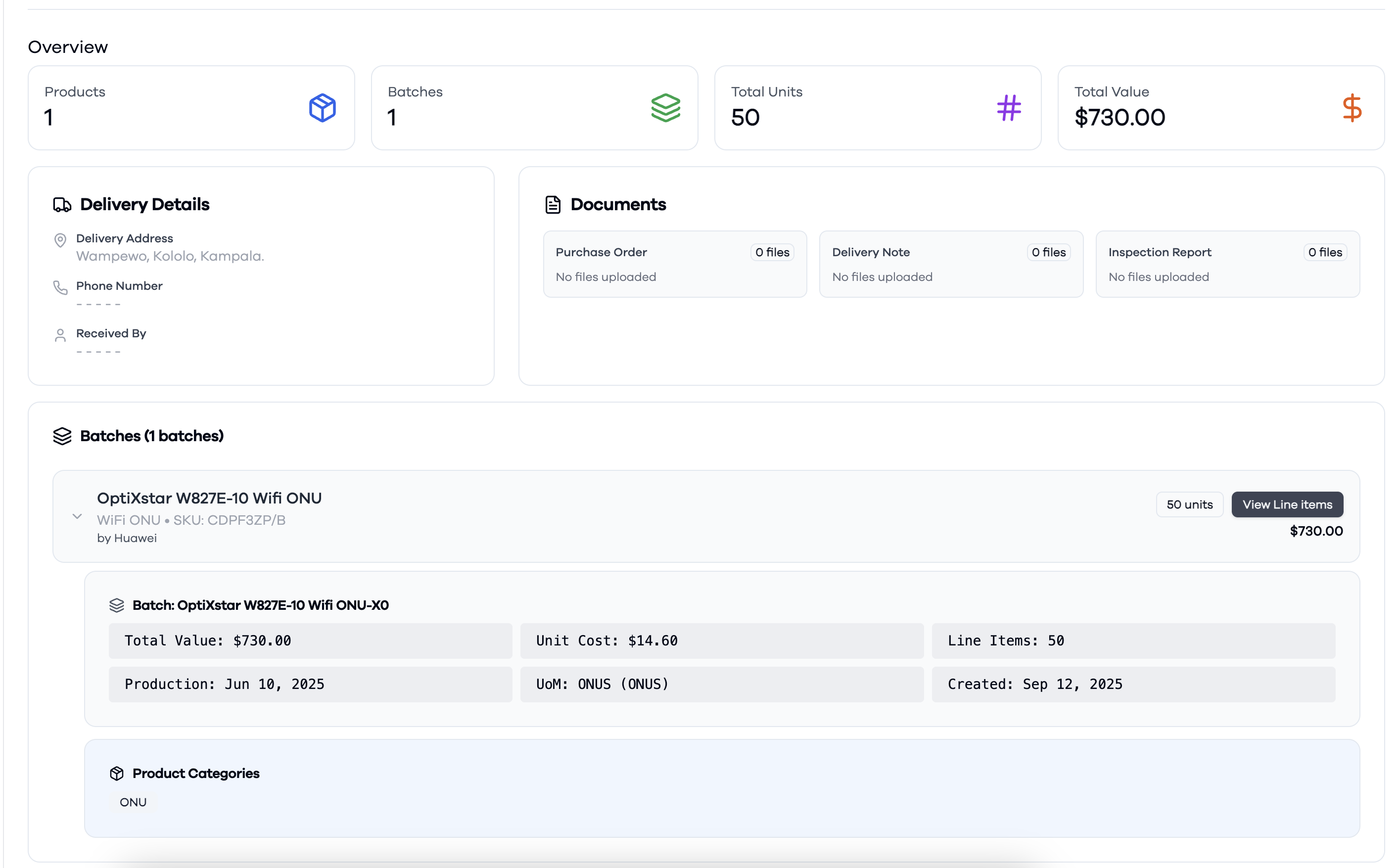Screen dimensions: 1399x868
Task: Click the blue Products box icon
Action: coord(322,108)
